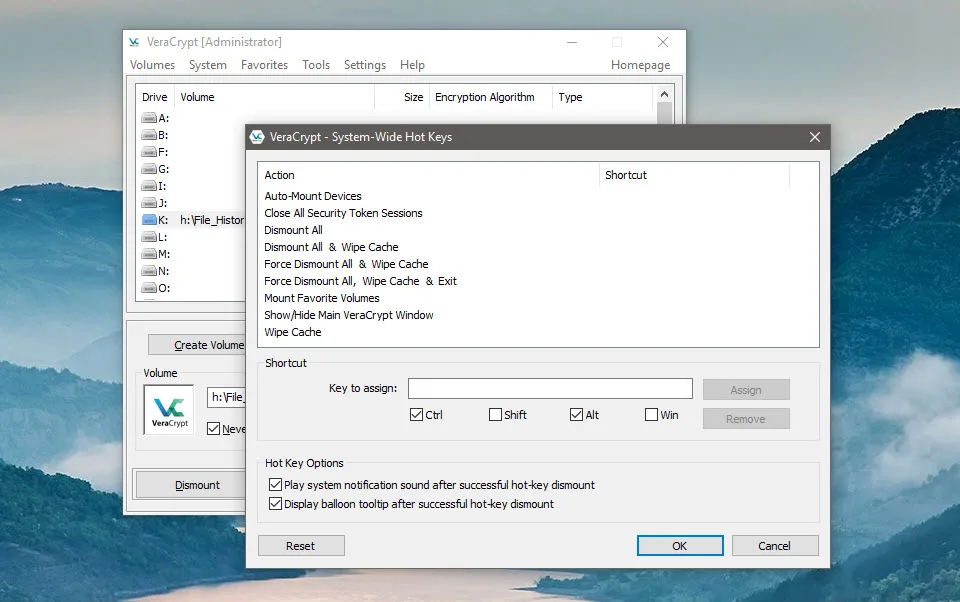Select the N: drive icon in drive list
The width and height of the screenshot is (960, 602).
pos(149,271)
